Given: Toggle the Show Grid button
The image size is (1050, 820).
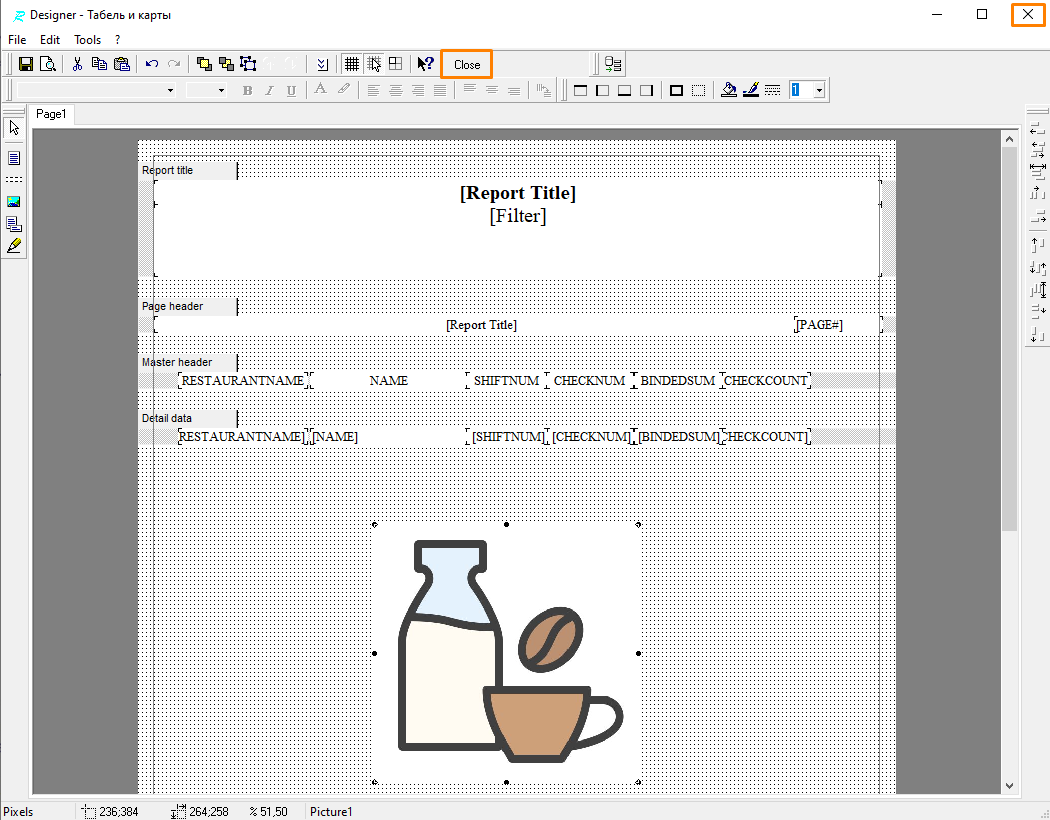Looking at the screenshot, I should coord(352,64).
